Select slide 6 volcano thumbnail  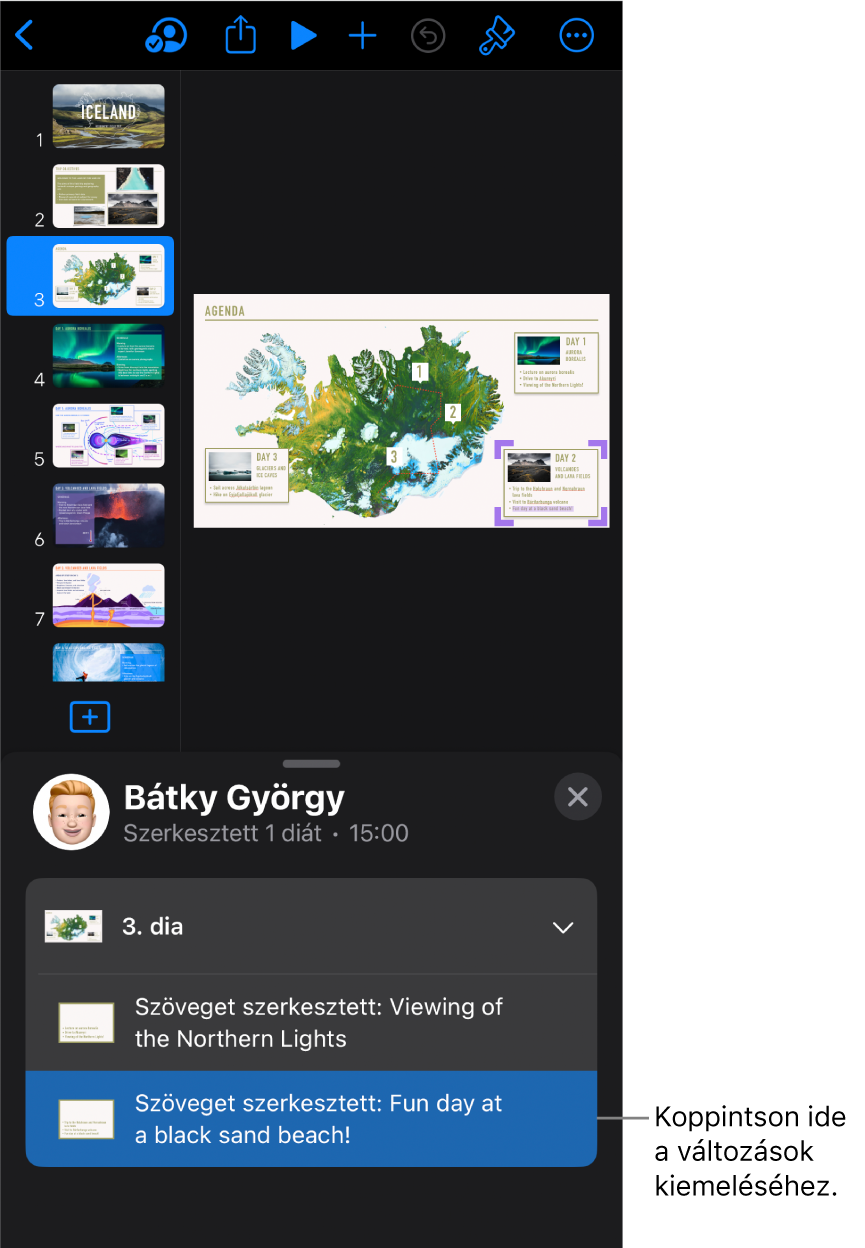tap(108, 516)
